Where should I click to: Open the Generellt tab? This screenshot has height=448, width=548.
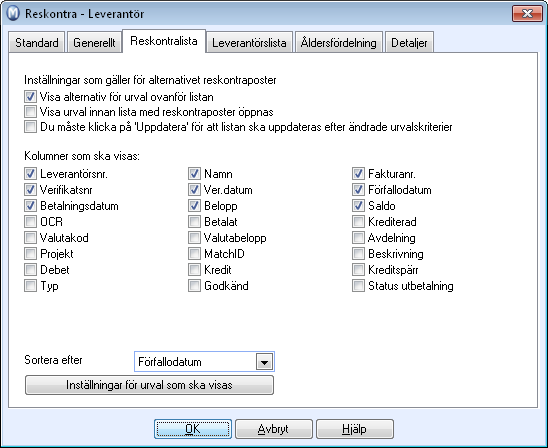94,43
